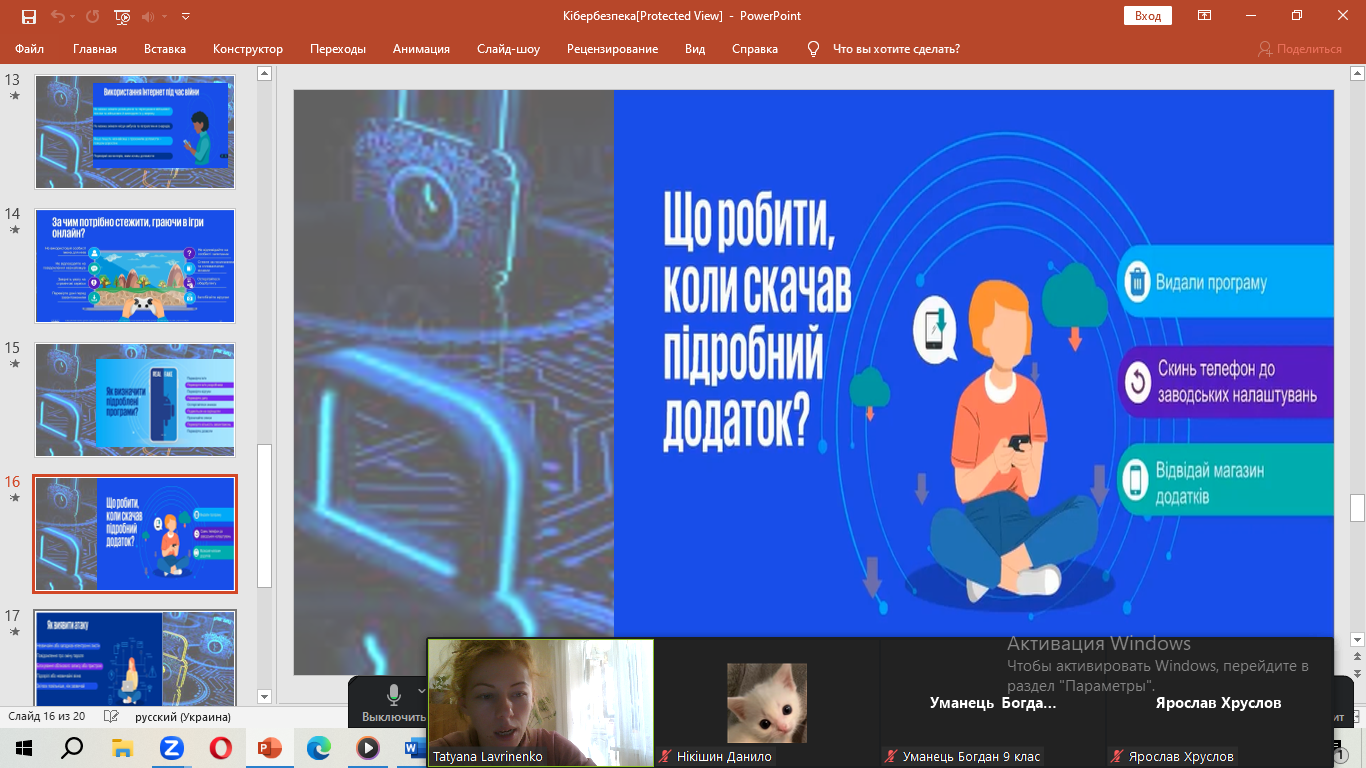Viewport: 1366px width, 768px height.
Task: Click the animation star under slide 14 number
Action: [14, 230]
